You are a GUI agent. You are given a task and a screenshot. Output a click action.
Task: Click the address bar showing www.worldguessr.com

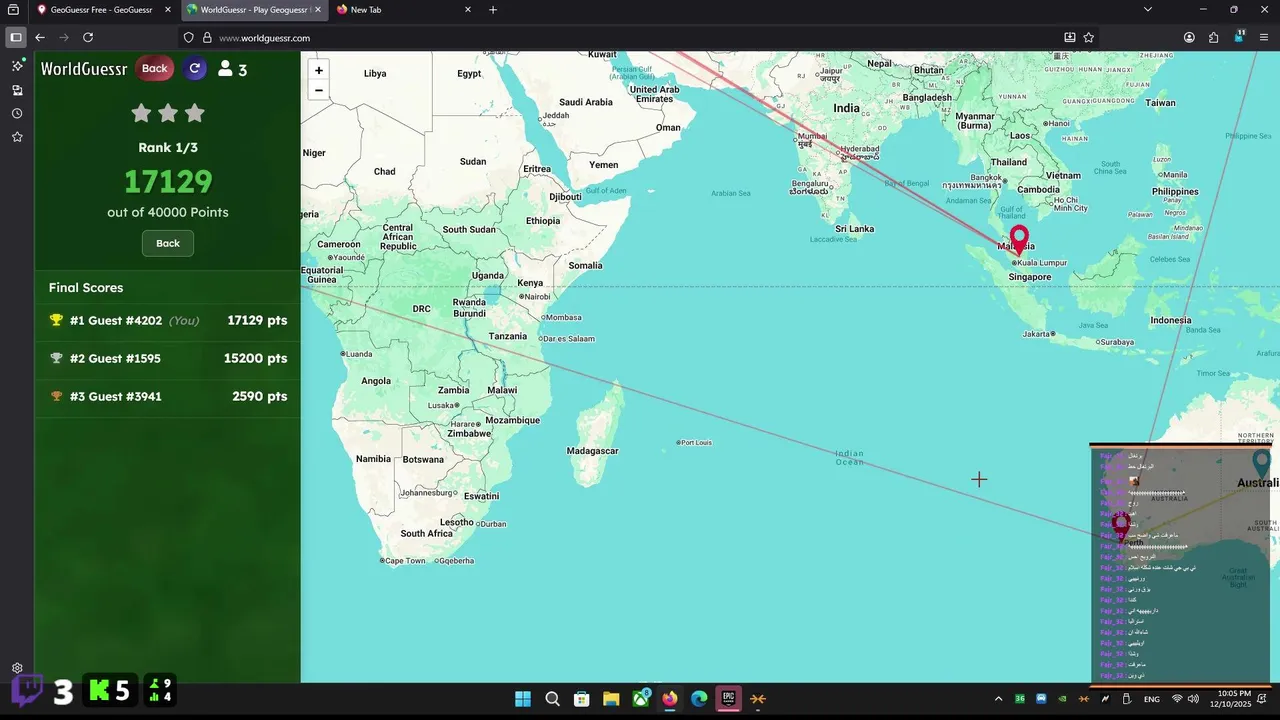pyautogui.click(x=640, y=38)
